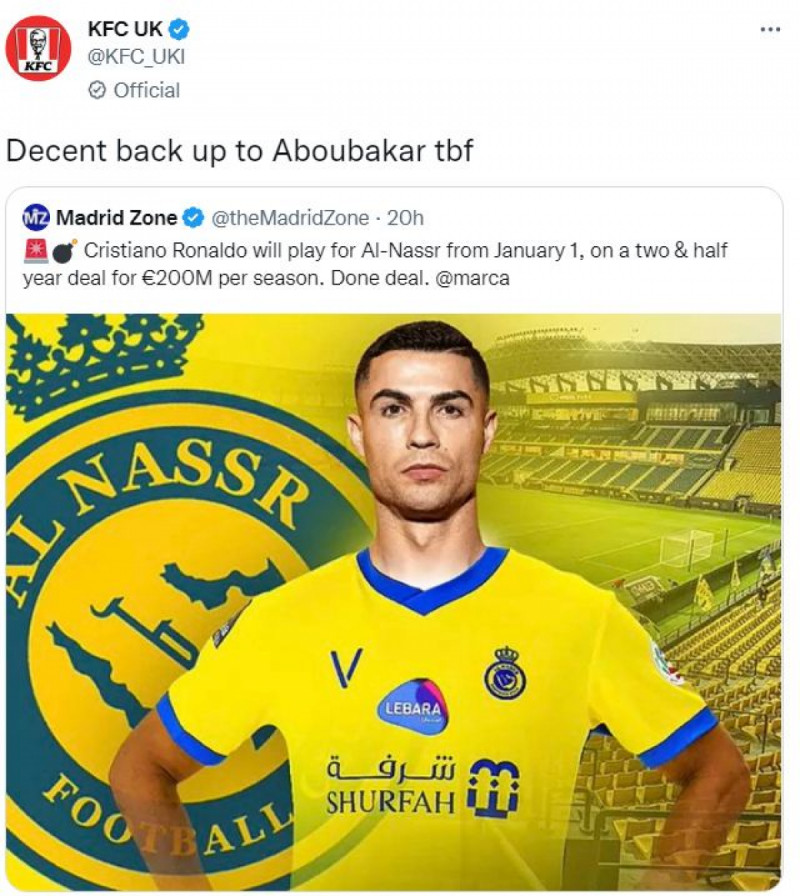Viewport: 800px width, 896px height.
Task: Click the Madrid Zone verified badge
Action: 193,218
